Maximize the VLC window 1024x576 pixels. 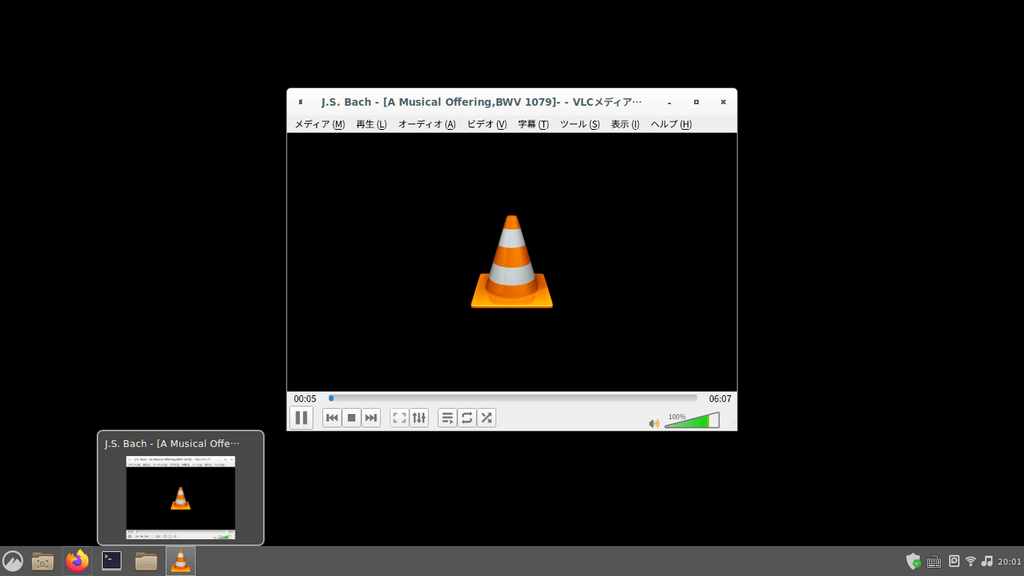(696, 102)
